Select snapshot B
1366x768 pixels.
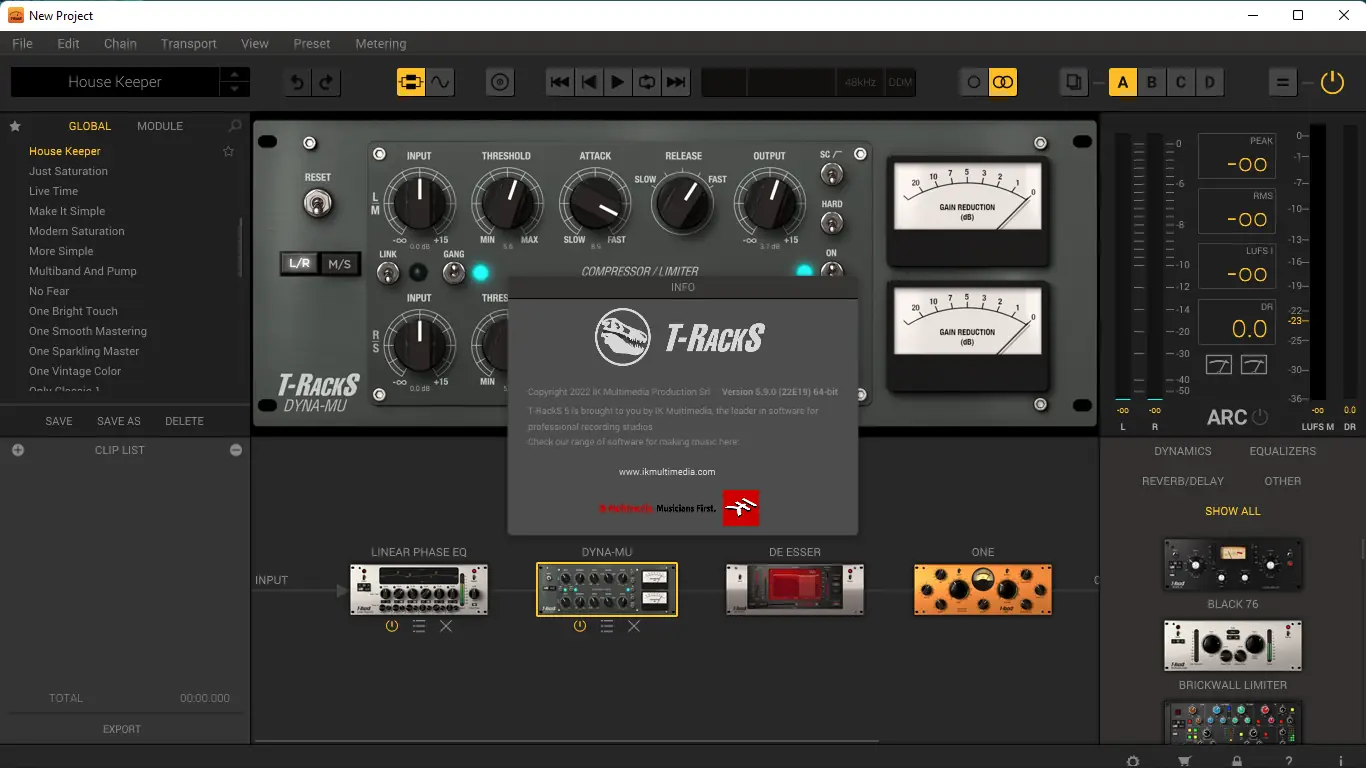(1150, 82)
